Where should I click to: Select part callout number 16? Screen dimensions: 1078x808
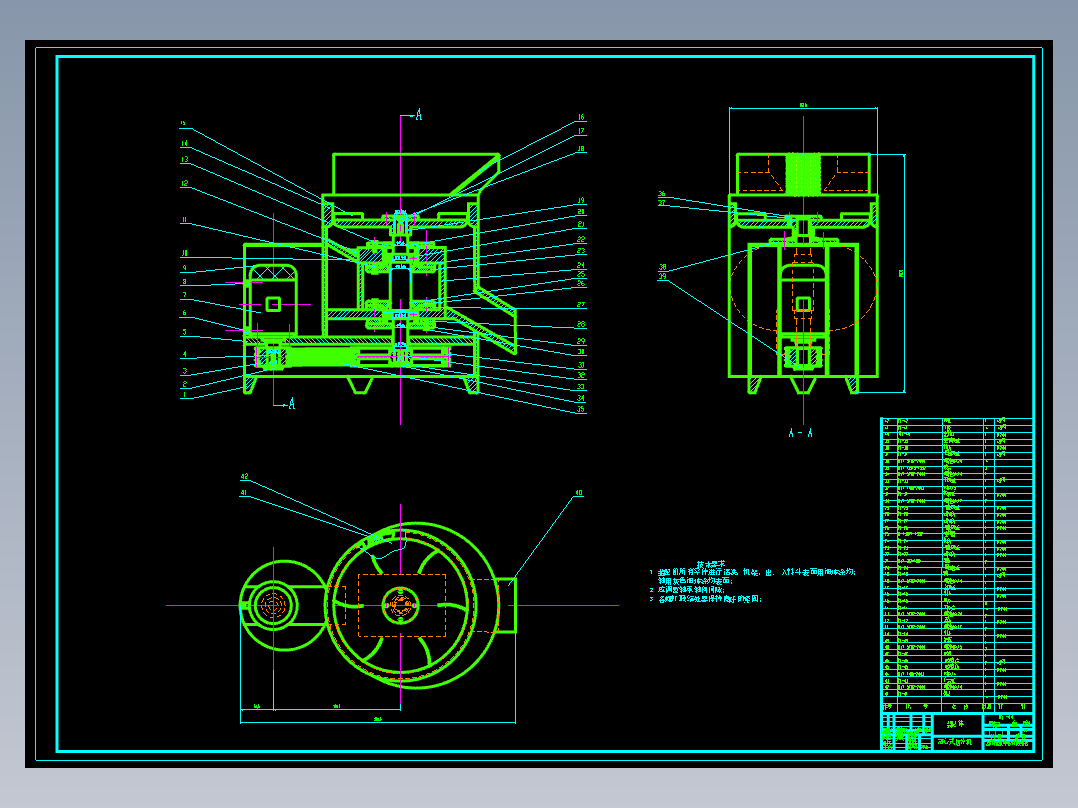(x=581, y=118)
